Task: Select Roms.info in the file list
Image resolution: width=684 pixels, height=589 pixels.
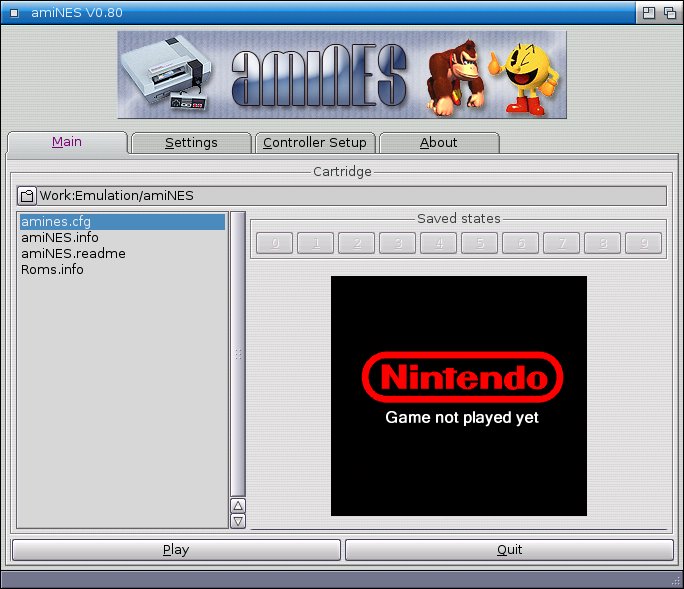Action: (x=123, y=270)
